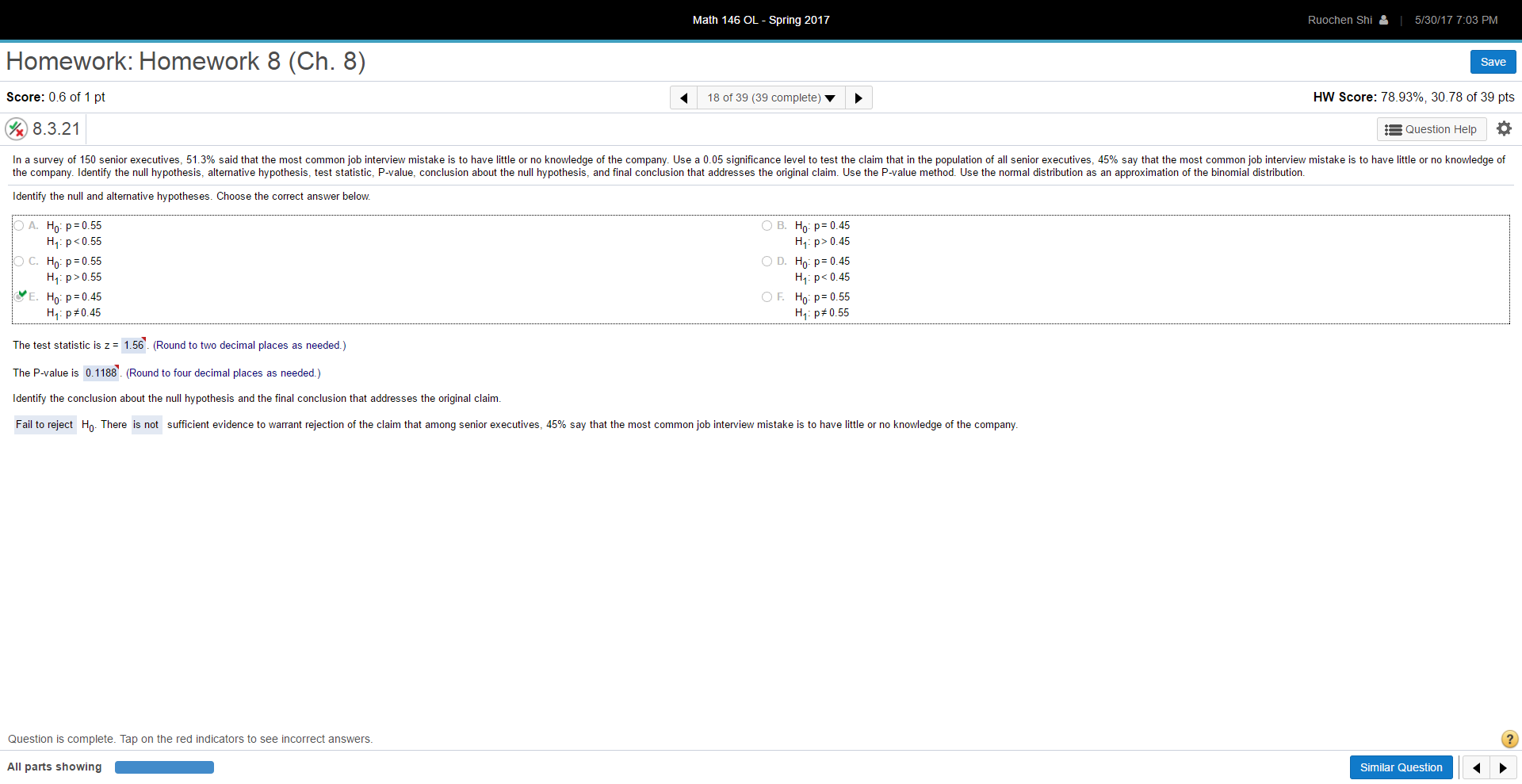Open the Question Help menu
This screenshot has height=784, width=1522.
click(1431, 128)
